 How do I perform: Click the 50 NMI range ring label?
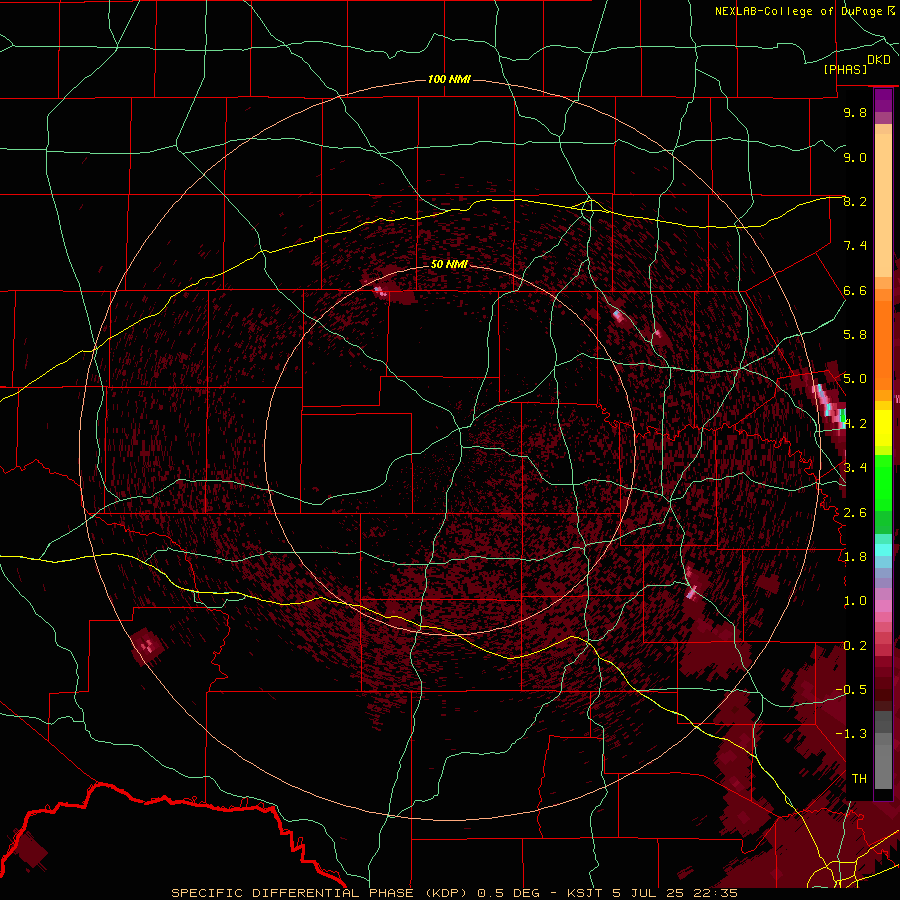[x=449, y=264]
